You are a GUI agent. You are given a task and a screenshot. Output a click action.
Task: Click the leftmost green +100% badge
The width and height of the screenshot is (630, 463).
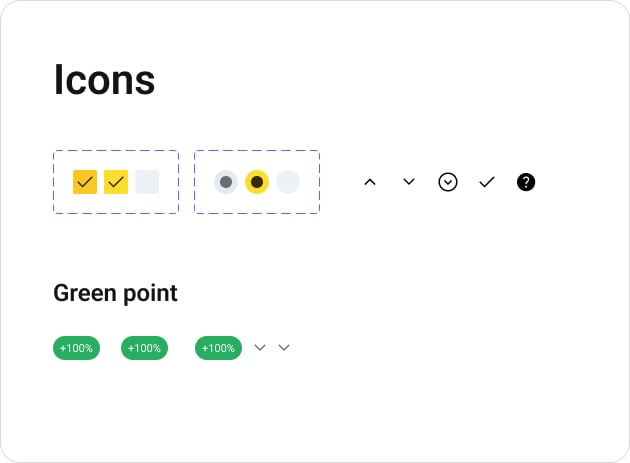coord(76,348)
